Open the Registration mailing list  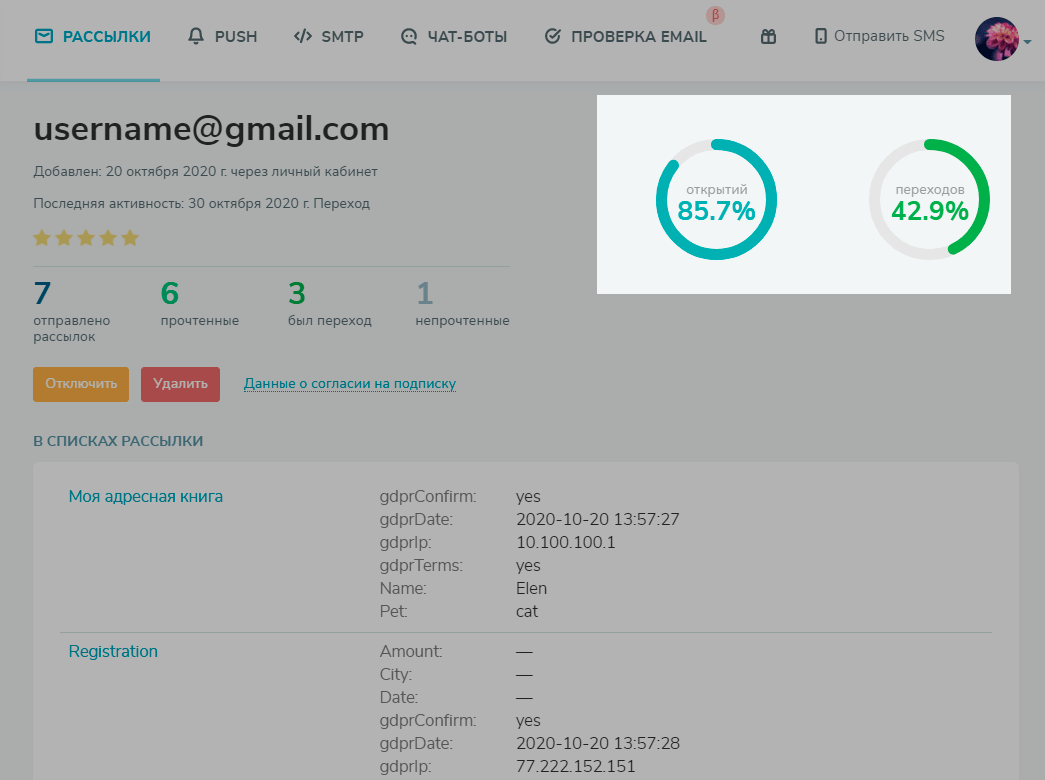113,651
